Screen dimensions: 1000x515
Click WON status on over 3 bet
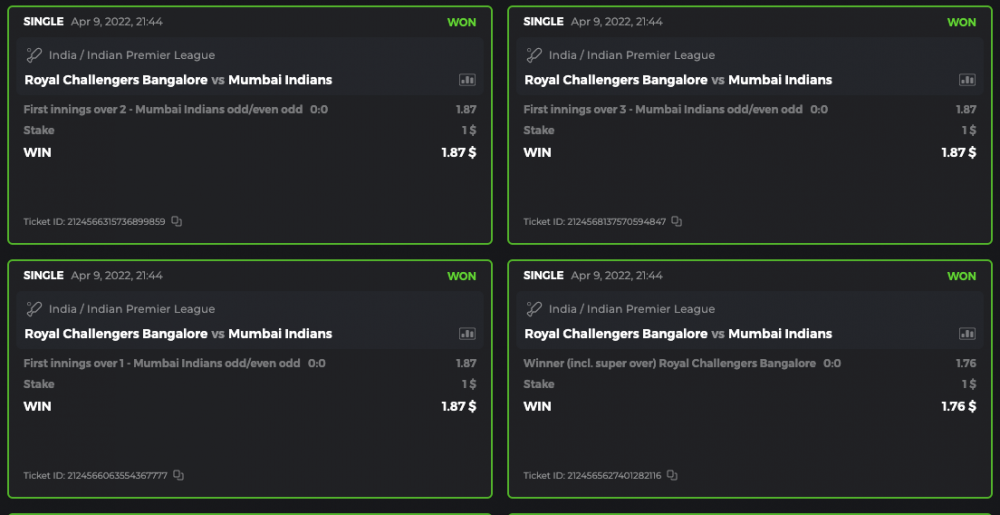click(961, 22)
